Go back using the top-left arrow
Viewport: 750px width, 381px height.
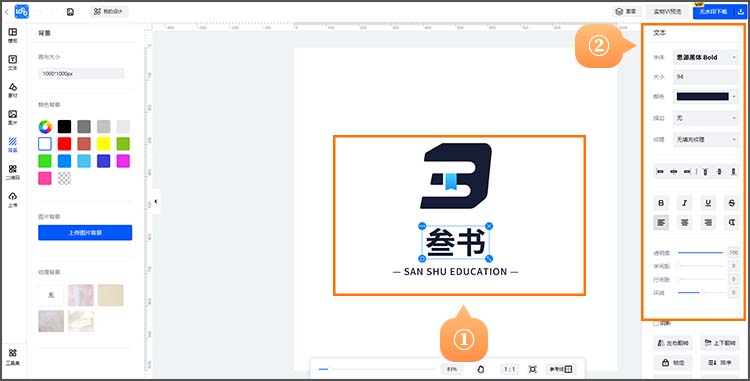(x=7, y=11)
